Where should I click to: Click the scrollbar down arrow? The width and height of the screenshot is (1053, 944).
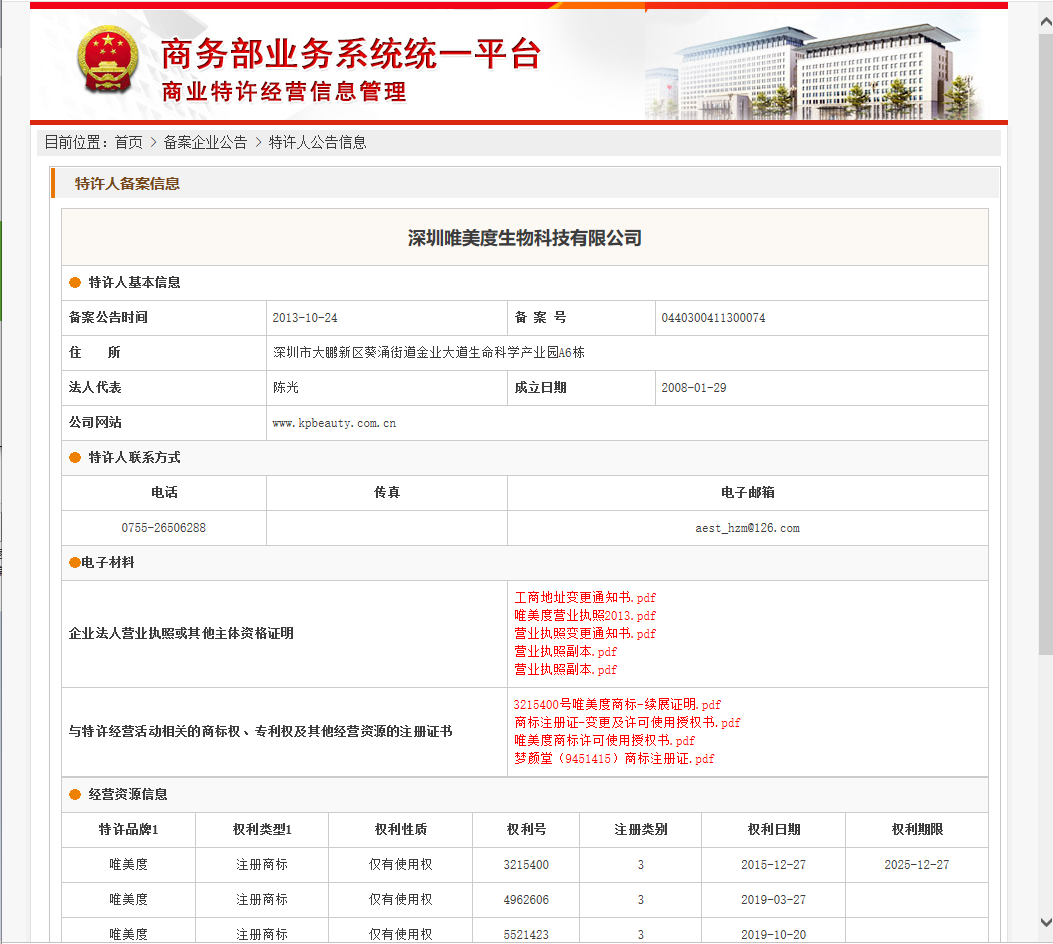pos(1044,921)
